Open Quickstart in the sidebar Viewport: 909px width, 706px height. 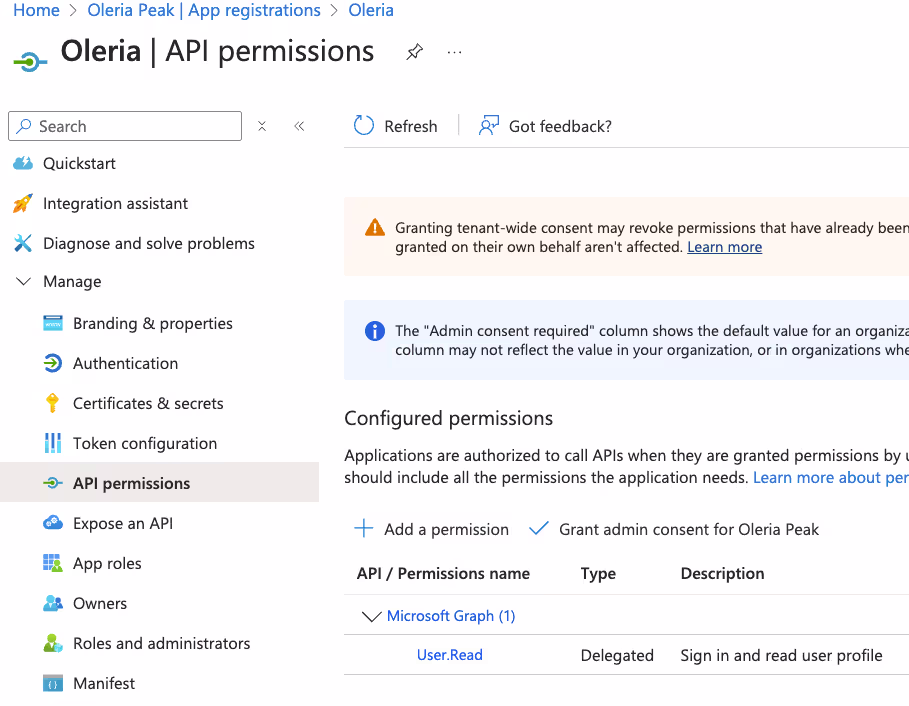[x=79, y=163]
